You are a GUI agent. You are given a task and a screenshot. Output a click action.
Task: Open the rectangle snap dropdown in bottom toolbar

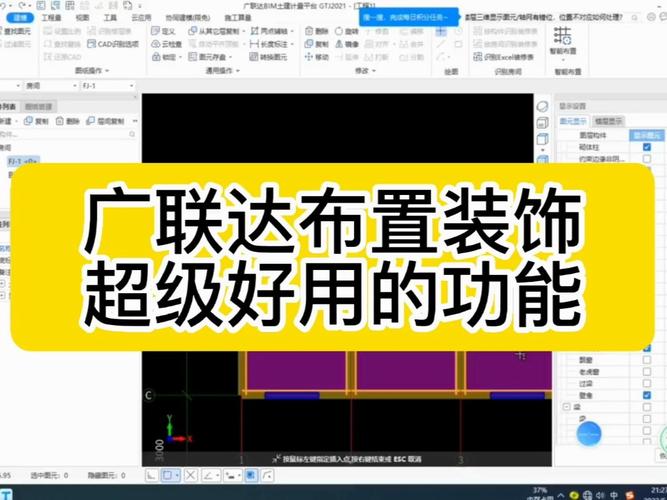tap(177, 475)
